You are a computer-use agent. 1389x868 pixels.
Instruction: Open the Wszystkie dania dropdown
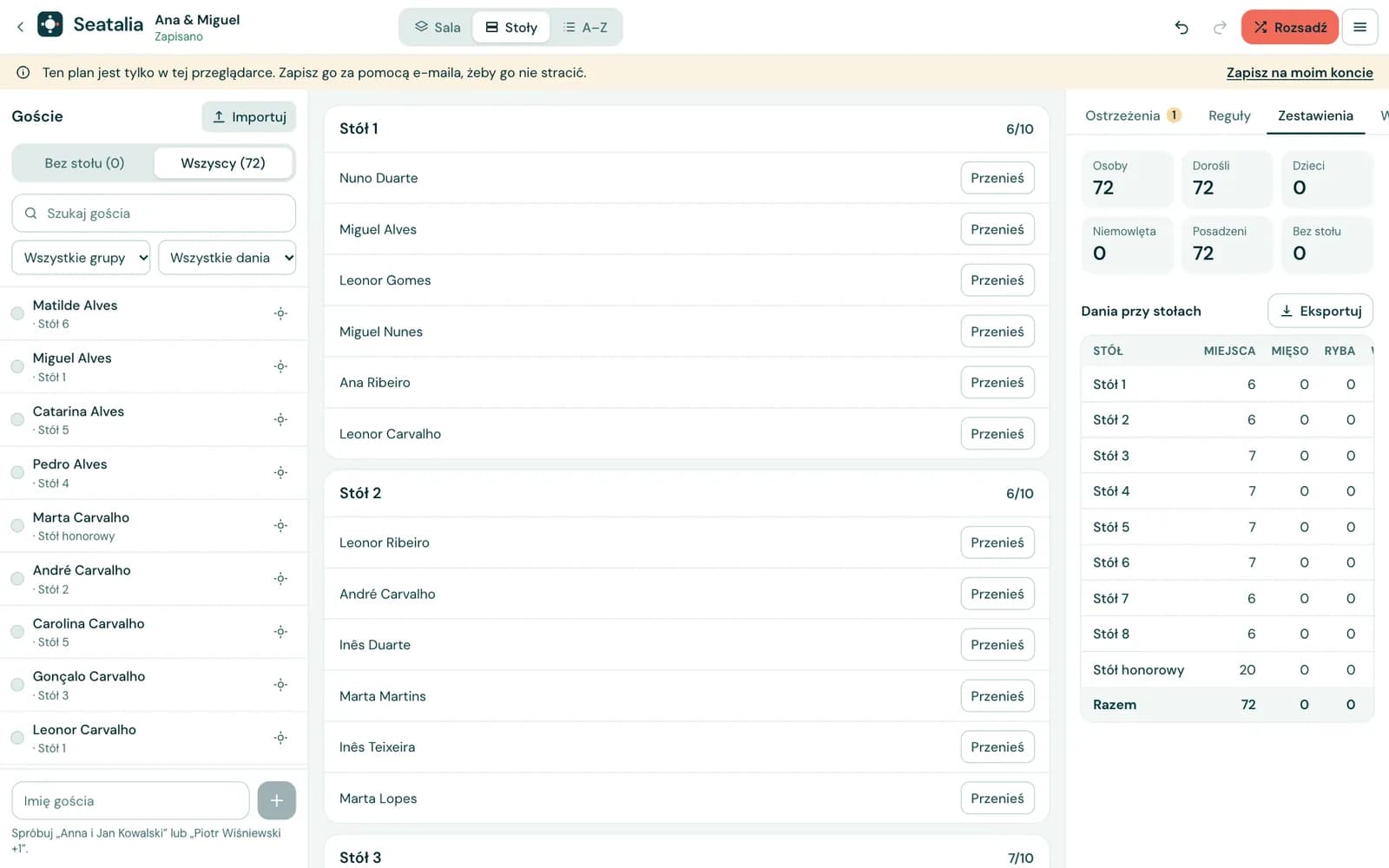(227, 258)
